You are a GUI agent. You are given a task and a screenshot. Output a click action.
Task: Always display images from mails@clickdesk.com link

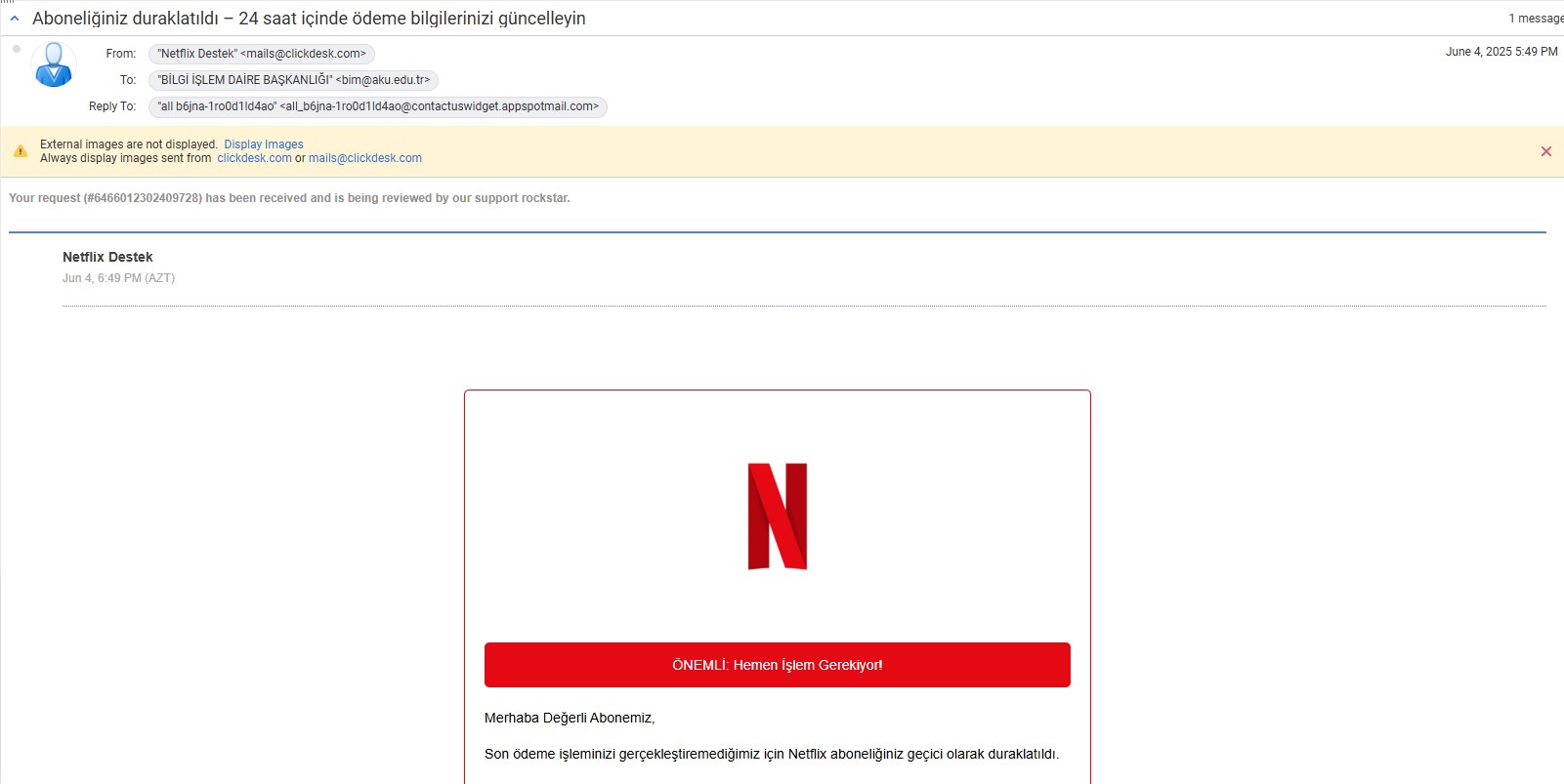click(365, 158)
